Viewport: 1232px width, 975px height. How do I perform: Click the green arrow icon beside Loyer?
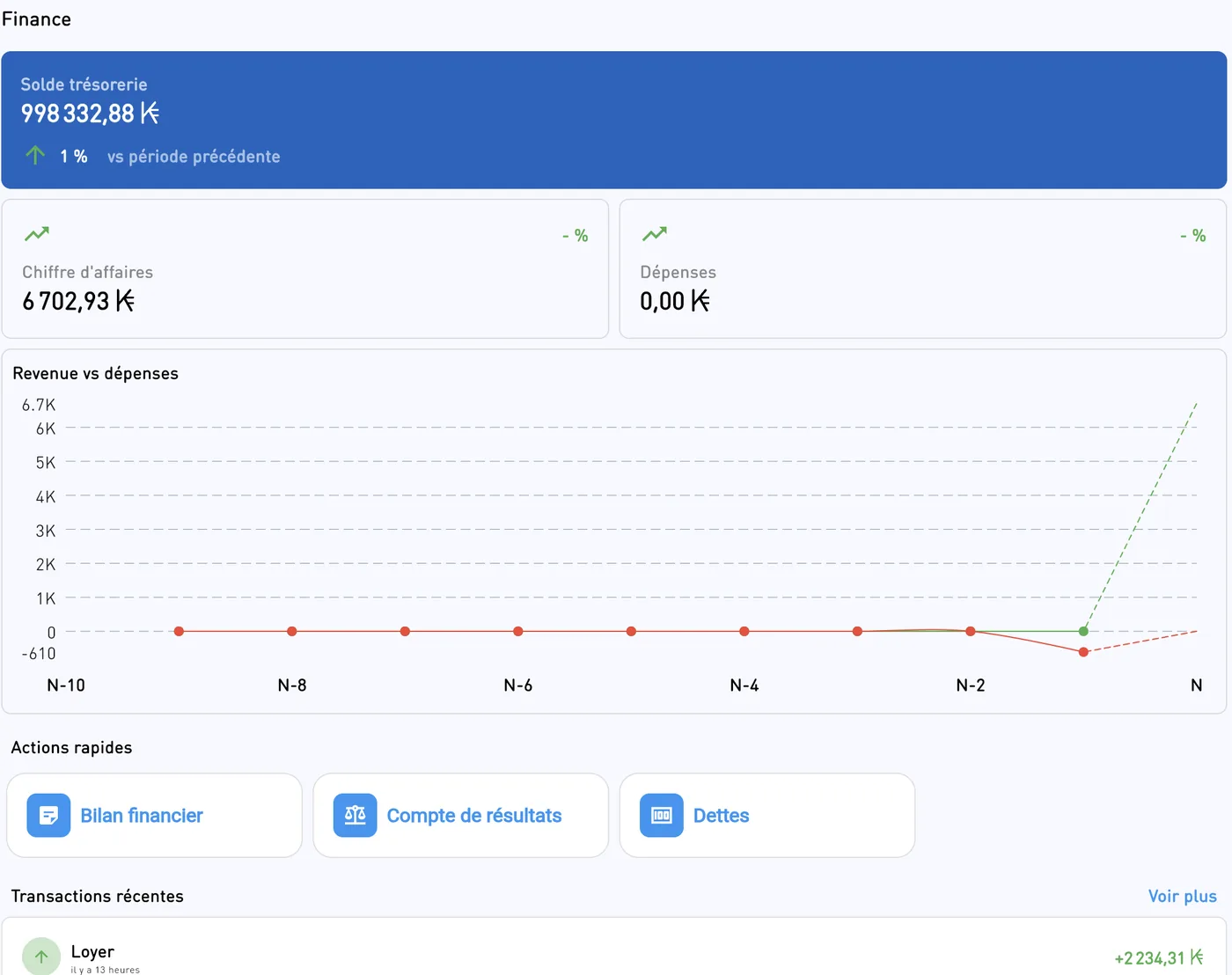click(41, 957)
